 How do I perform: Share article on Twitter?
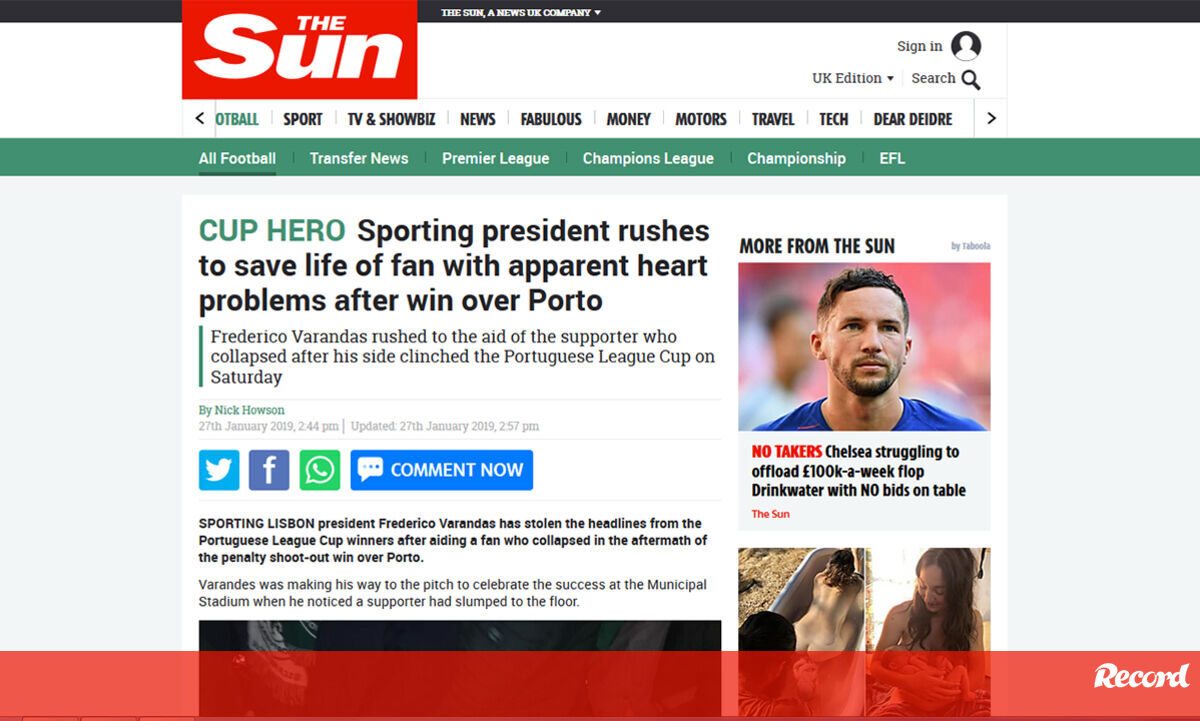219,470
